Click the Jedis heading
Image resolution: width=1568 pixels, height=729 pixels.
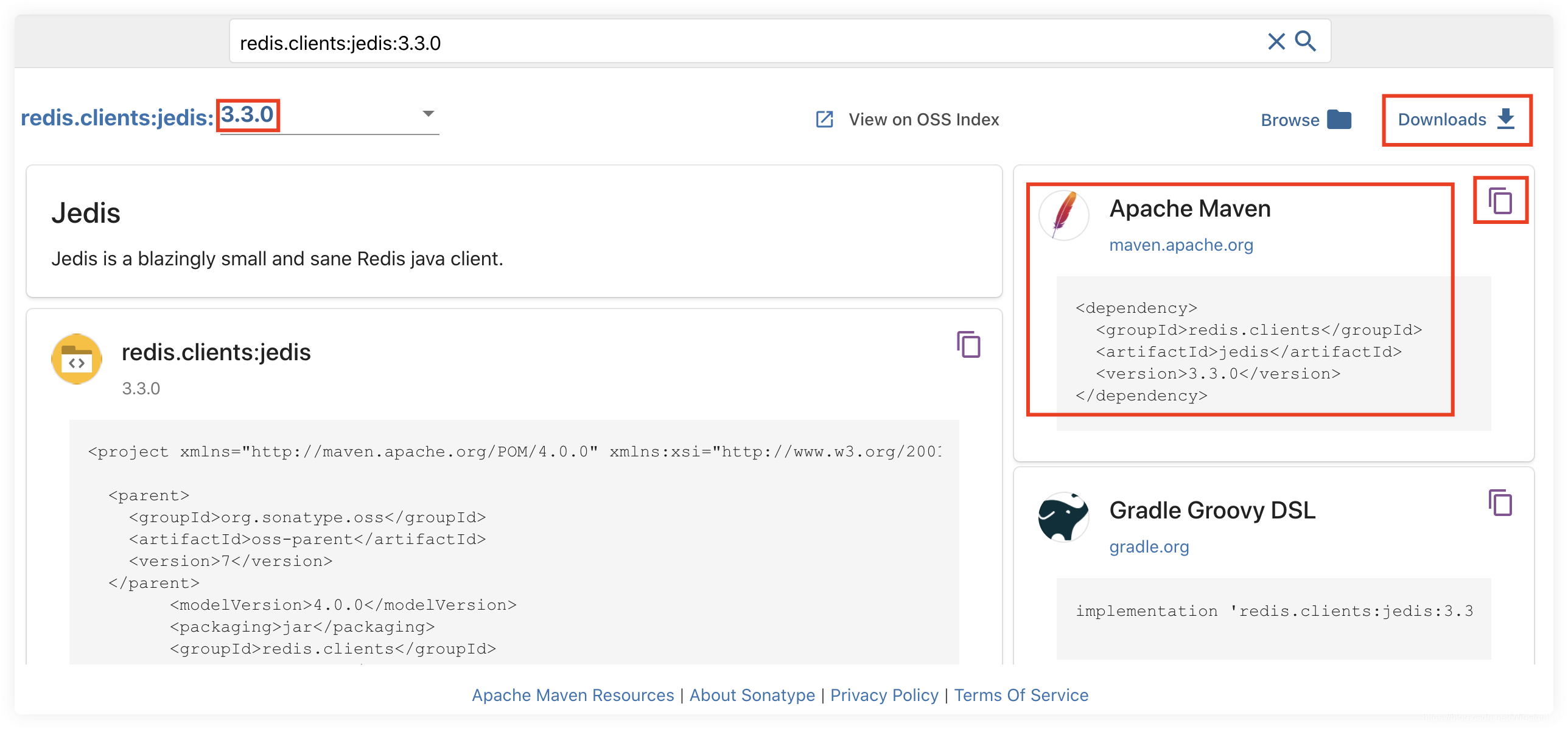click(86, 213)
